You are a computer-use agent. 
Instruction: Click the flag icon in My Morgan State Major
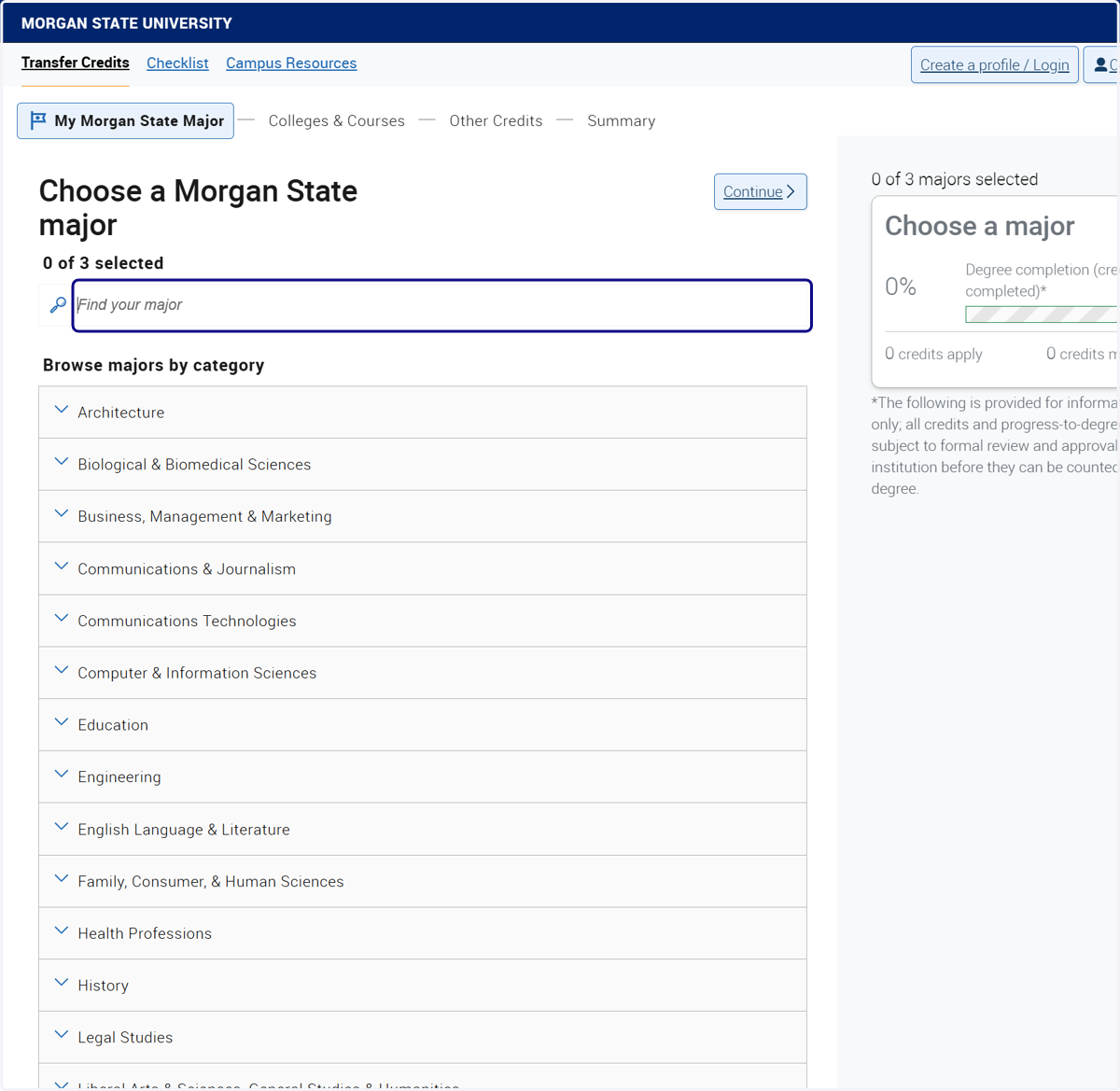[38, 120]
